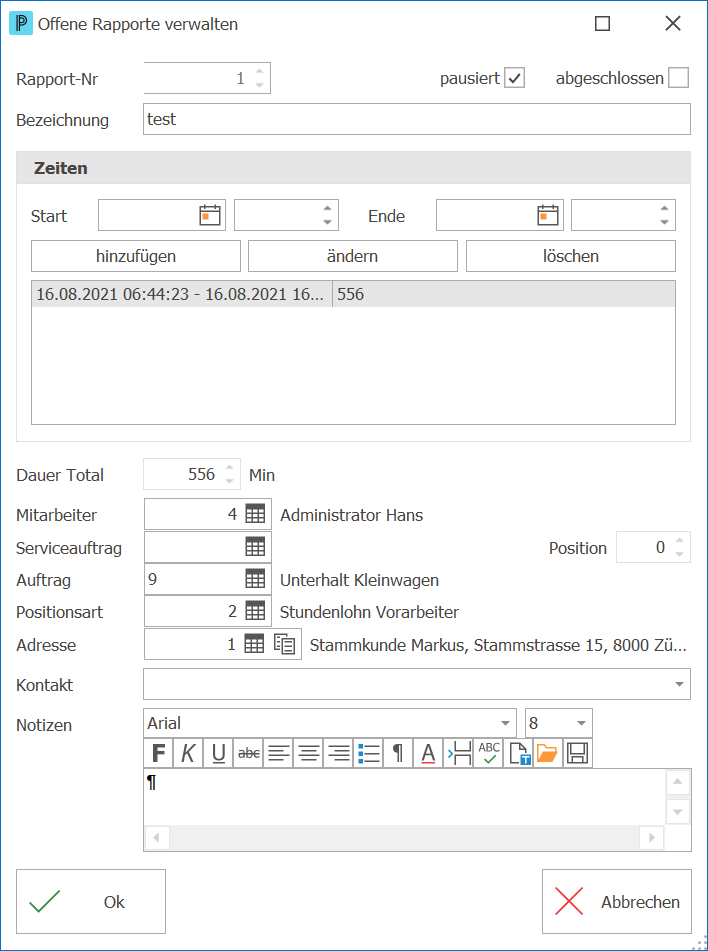
Task: Click the Stammkunde Markus address text
Action: (x=498, y=645)
